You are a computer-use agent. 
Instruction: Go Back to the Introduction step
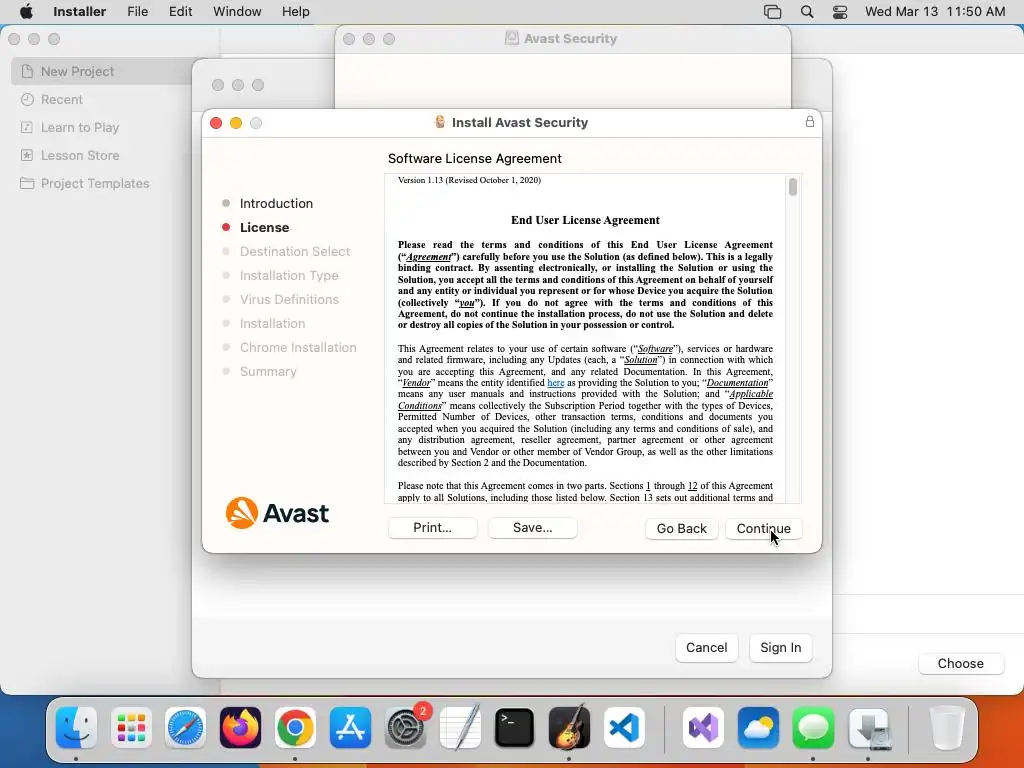[681, 528]
